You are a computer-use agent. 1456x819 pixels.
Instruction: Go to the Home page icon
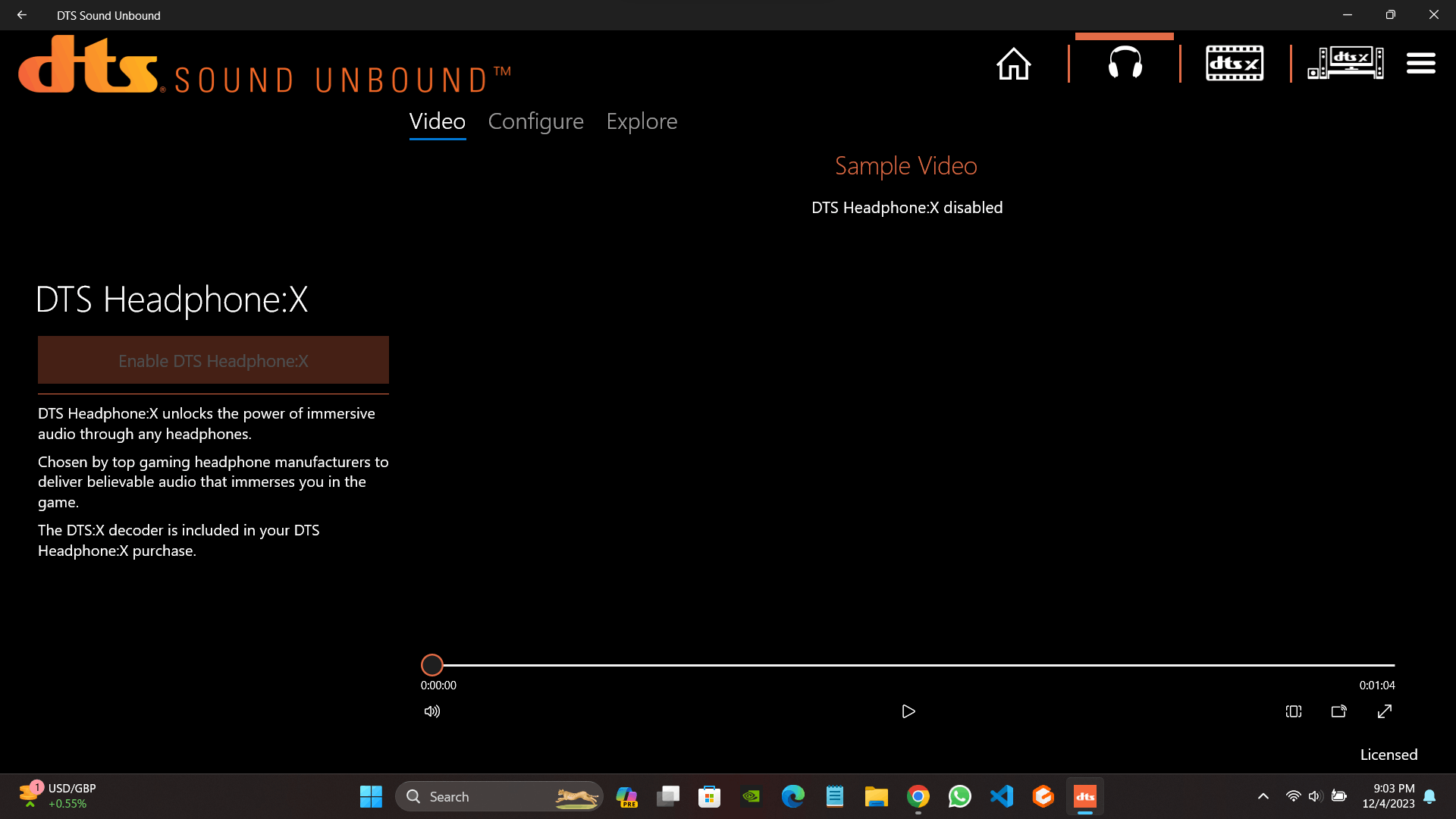[x=1013, y=64]
